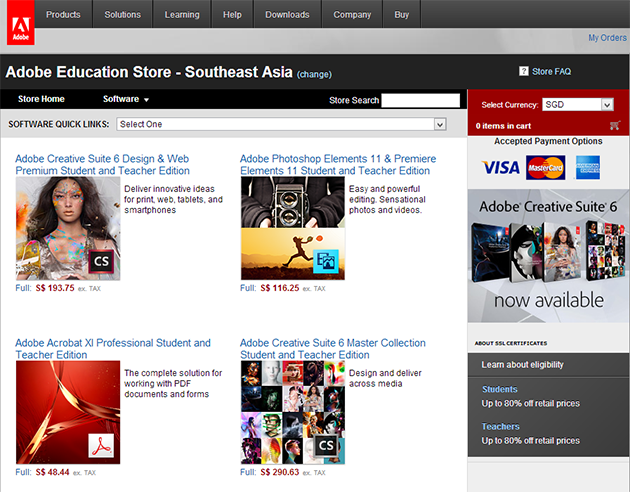Expand the Software menu arrow
The width and height of the screenshot is (630, 492).
(146, 100)
